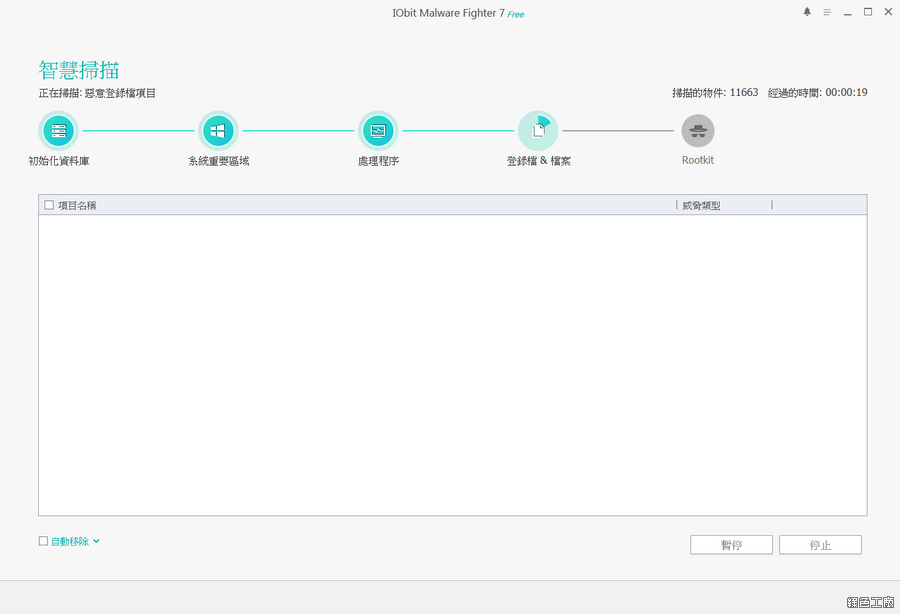Close the IObit Malware Fighter window
The height and width of the screenshot is (614, 900).
(888, 11)
